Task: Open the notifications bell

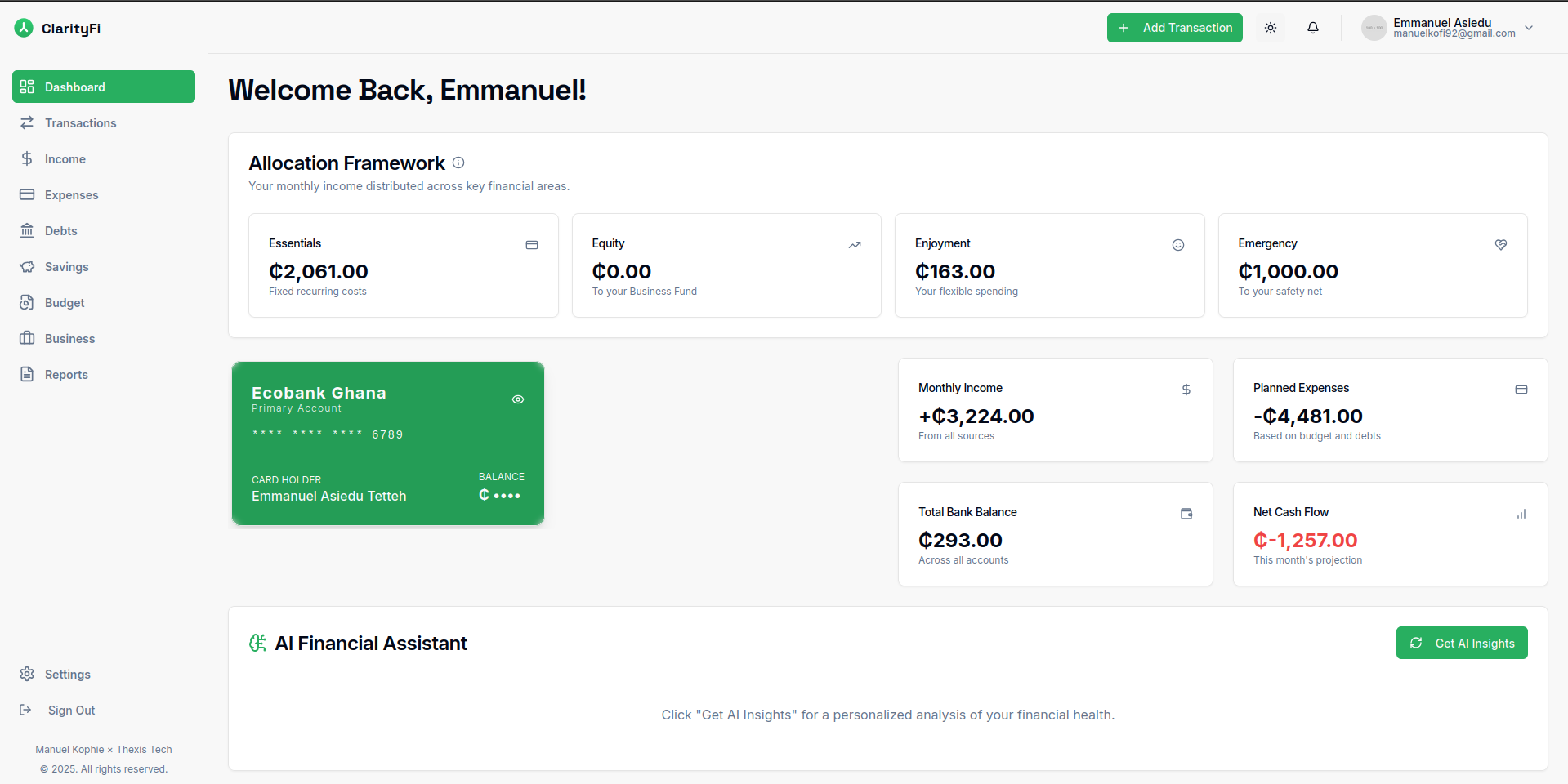Action: pyautogui.click(x=1312, y=28)
